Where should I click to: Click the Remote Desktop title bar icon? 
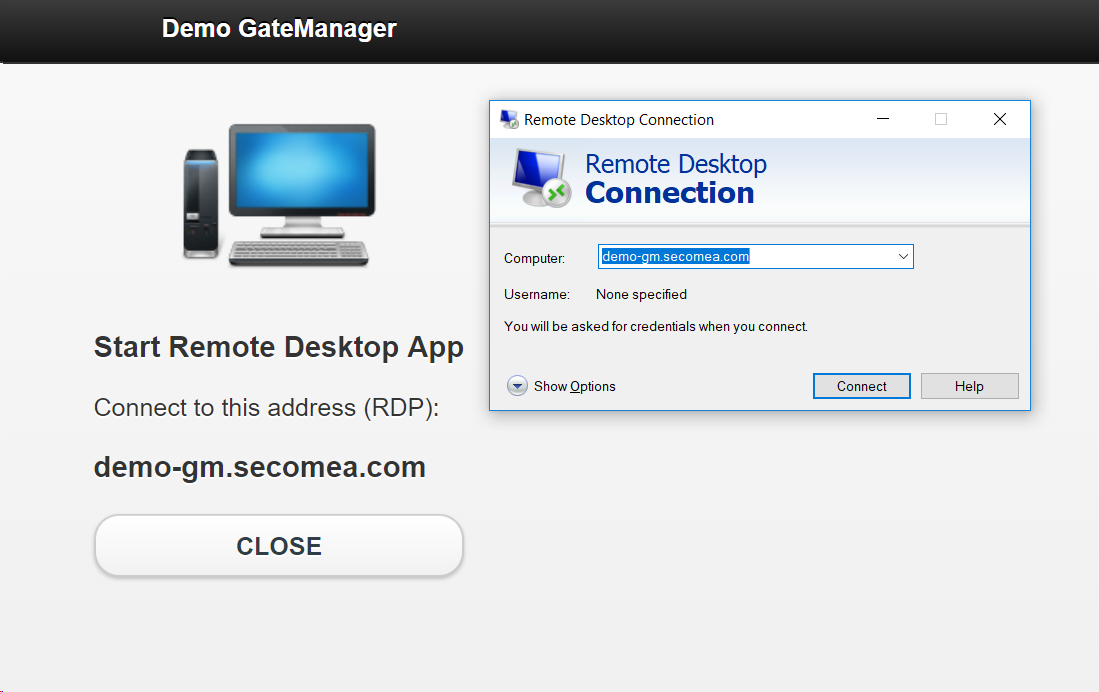510,119
